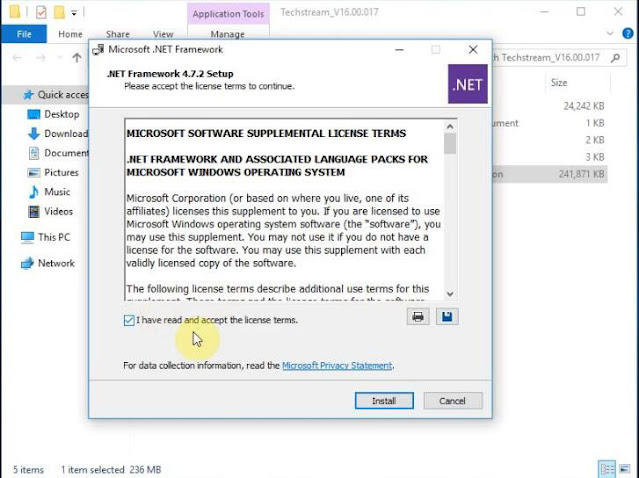Click the license text scroll-down arrow
The image size is (639, 478).
(450, 294)
